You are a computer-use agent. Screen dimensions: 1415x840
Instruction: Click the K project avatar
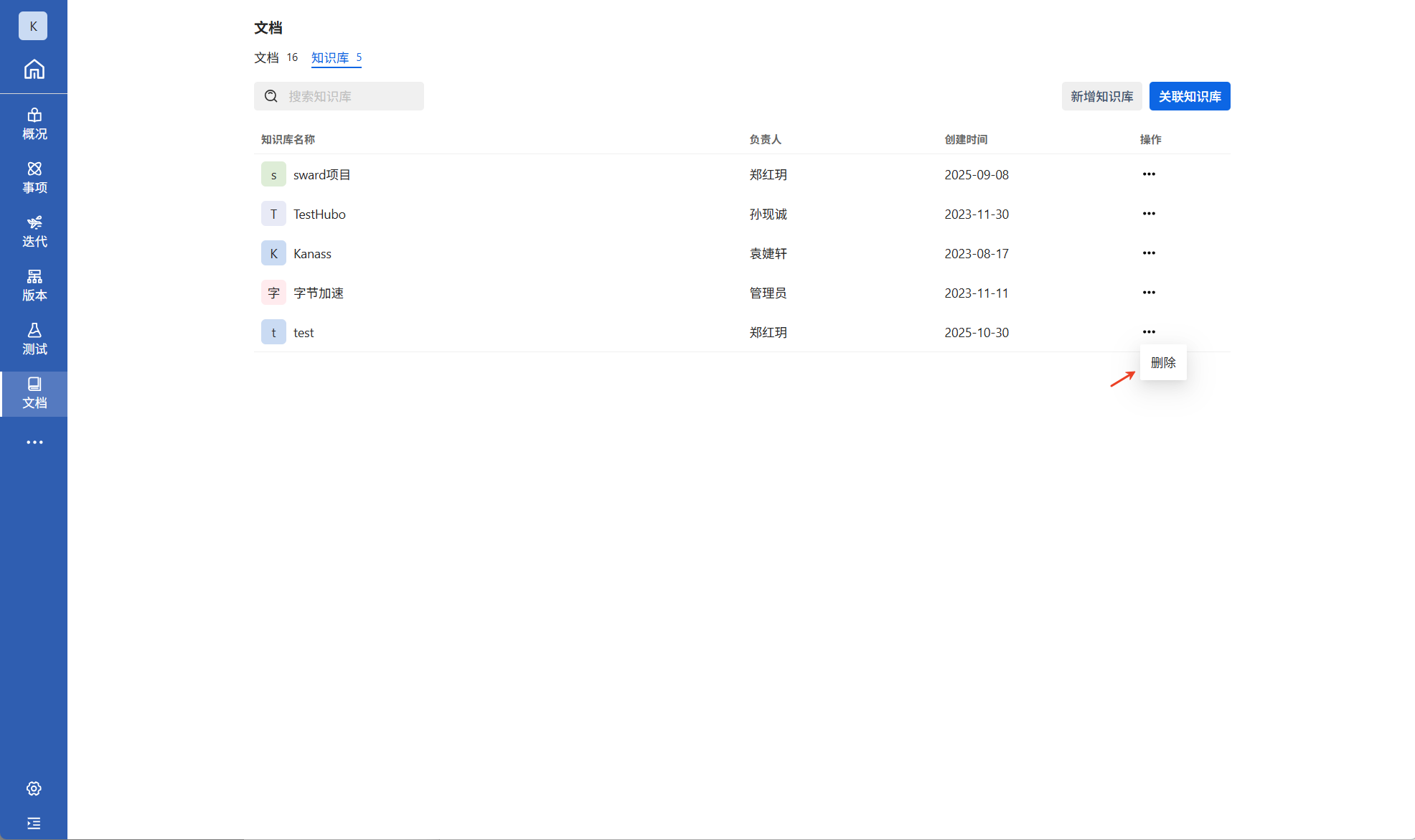tap(33, 26)
